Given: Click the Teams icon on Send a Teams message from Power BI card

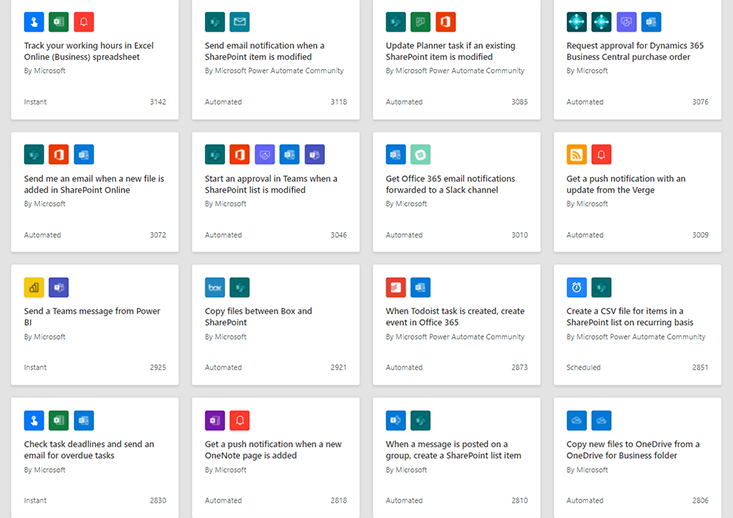Looking at the screenshot, I should (59, 288).
